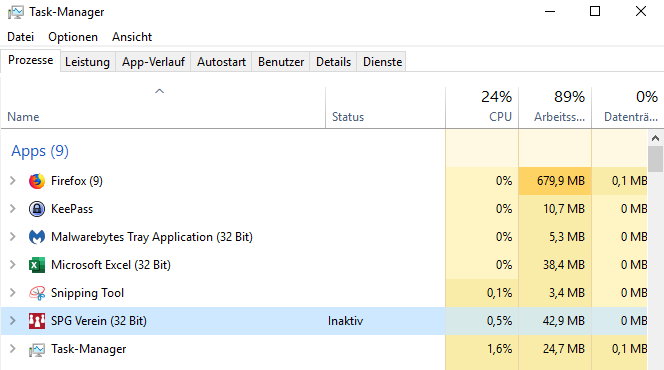Image resolution: width=664 pixels, height=370 pixels.
Task: Click the Apps (9) group heading
Action: click(x=40, y=151)
